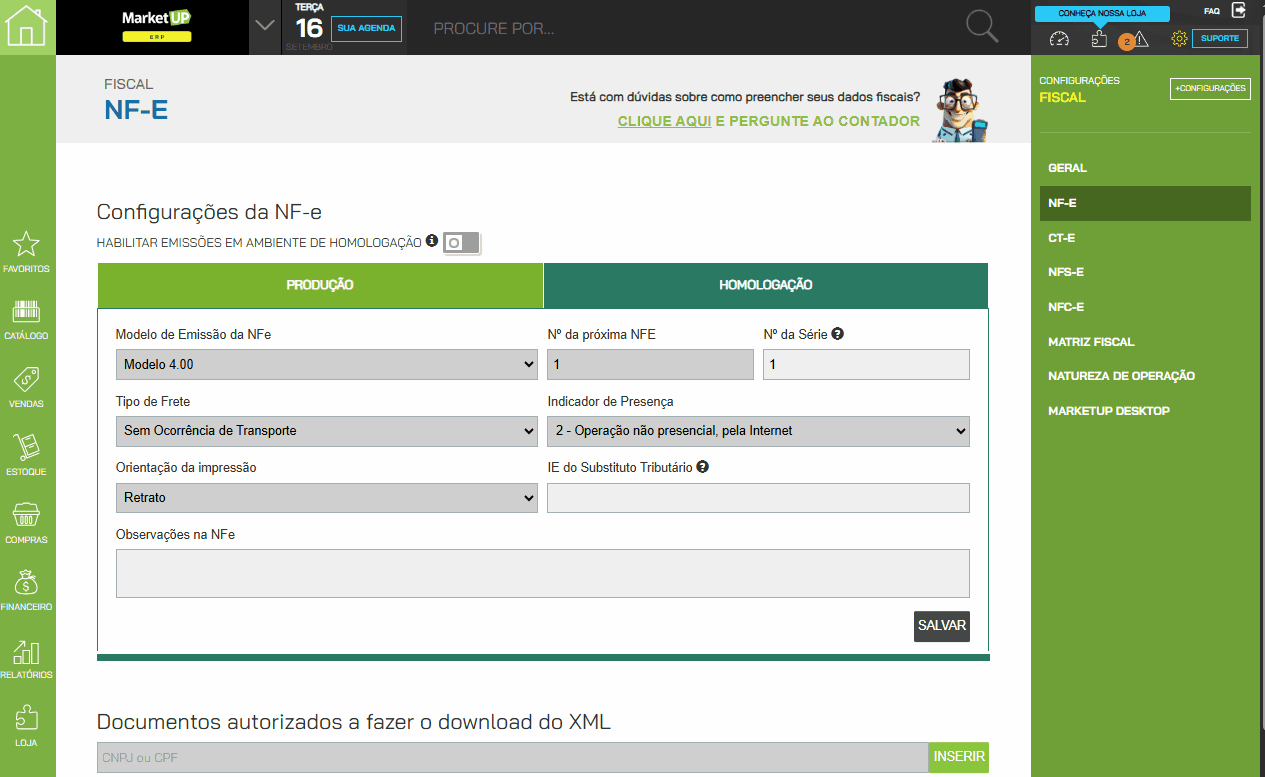Click the magnifying glass search icon
The height and width of the screenshot is (777, 1265).
983,27
